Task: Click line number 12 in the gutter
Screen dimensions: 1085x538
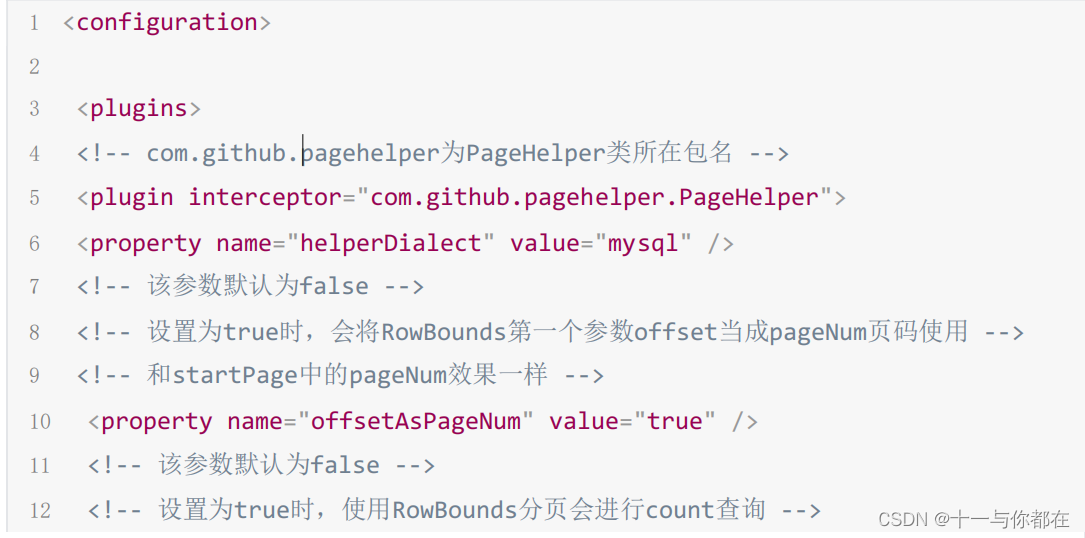Action: [40, 511]
